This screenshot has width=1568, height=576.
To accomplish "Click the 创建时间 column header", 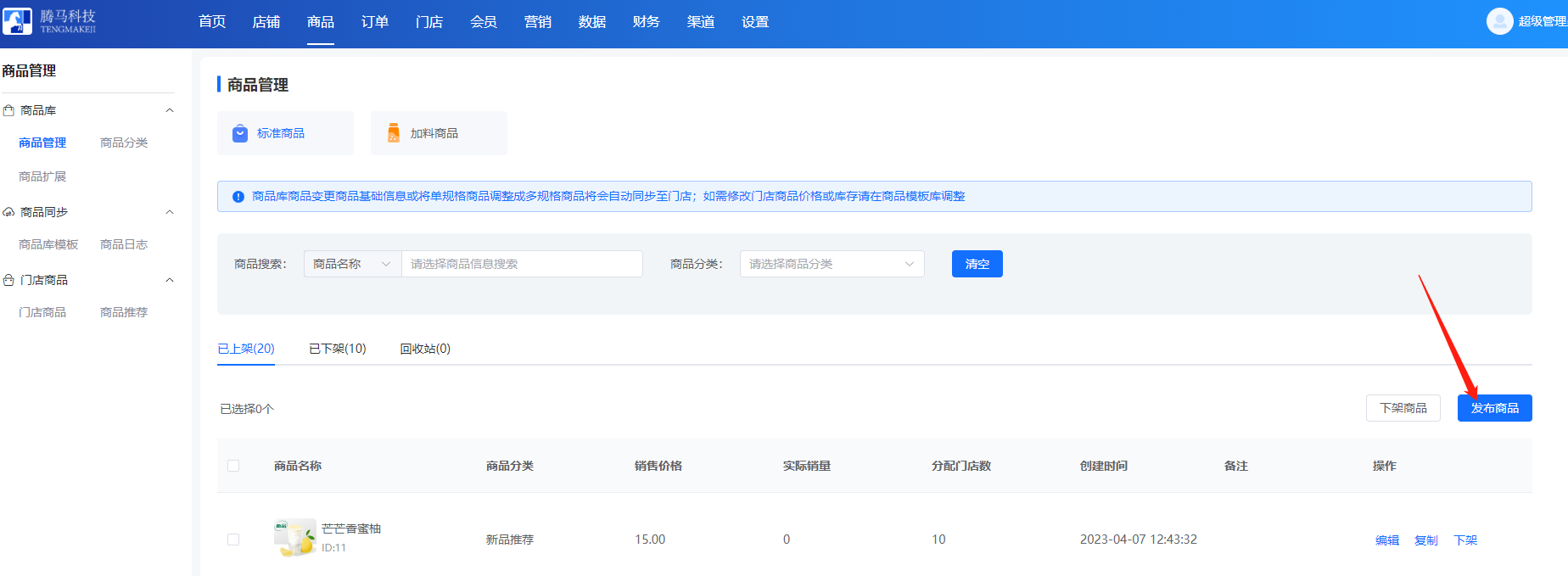I will (1104, 466).
